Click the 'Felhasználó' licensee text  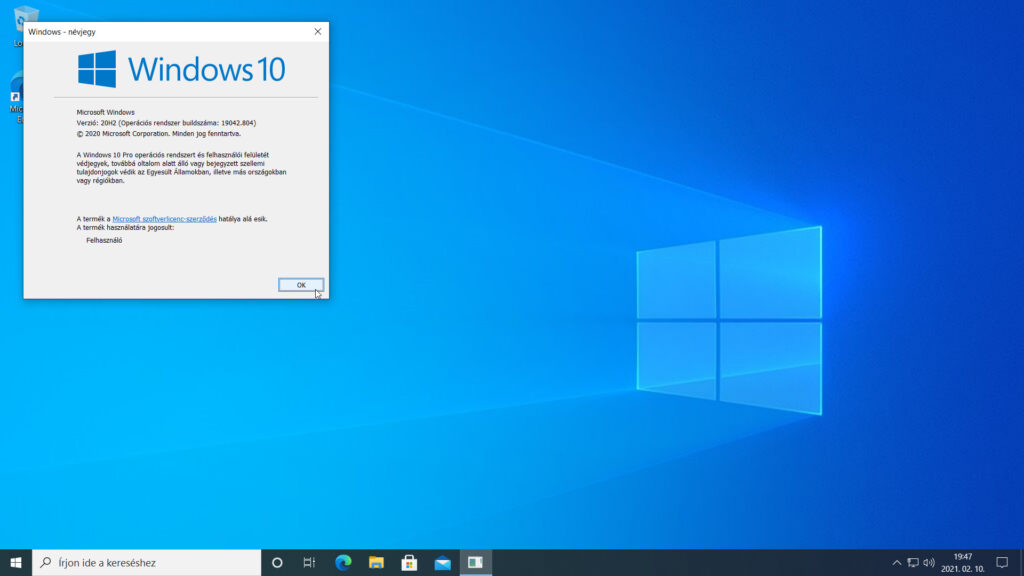(x=104, y=240)
